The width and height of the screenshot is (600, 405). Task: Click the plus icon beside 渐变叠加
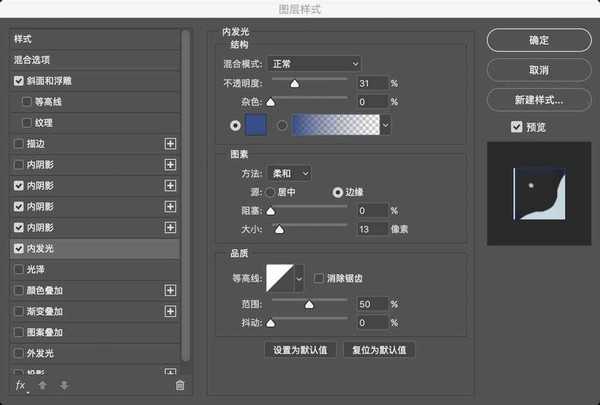tap(169, 312)
